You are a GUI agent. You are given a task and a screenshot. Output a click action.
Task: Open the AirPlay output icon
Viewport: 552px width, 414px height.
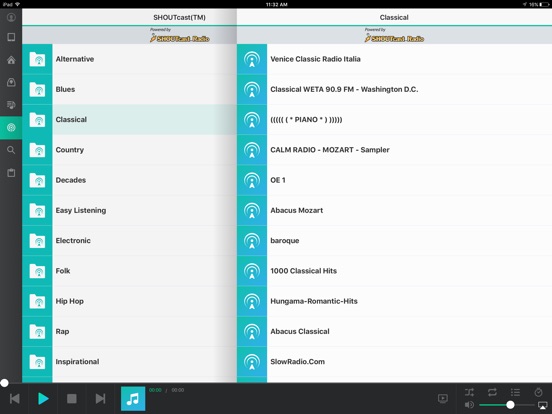542,405
